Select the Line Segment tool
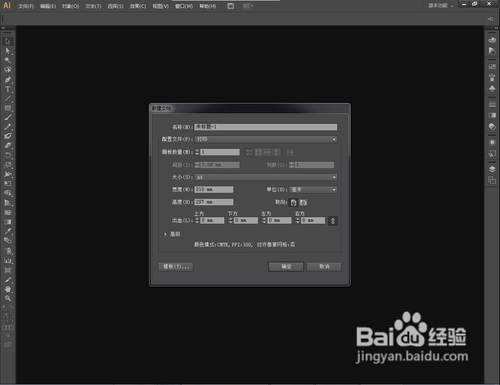 pos(8,99)
